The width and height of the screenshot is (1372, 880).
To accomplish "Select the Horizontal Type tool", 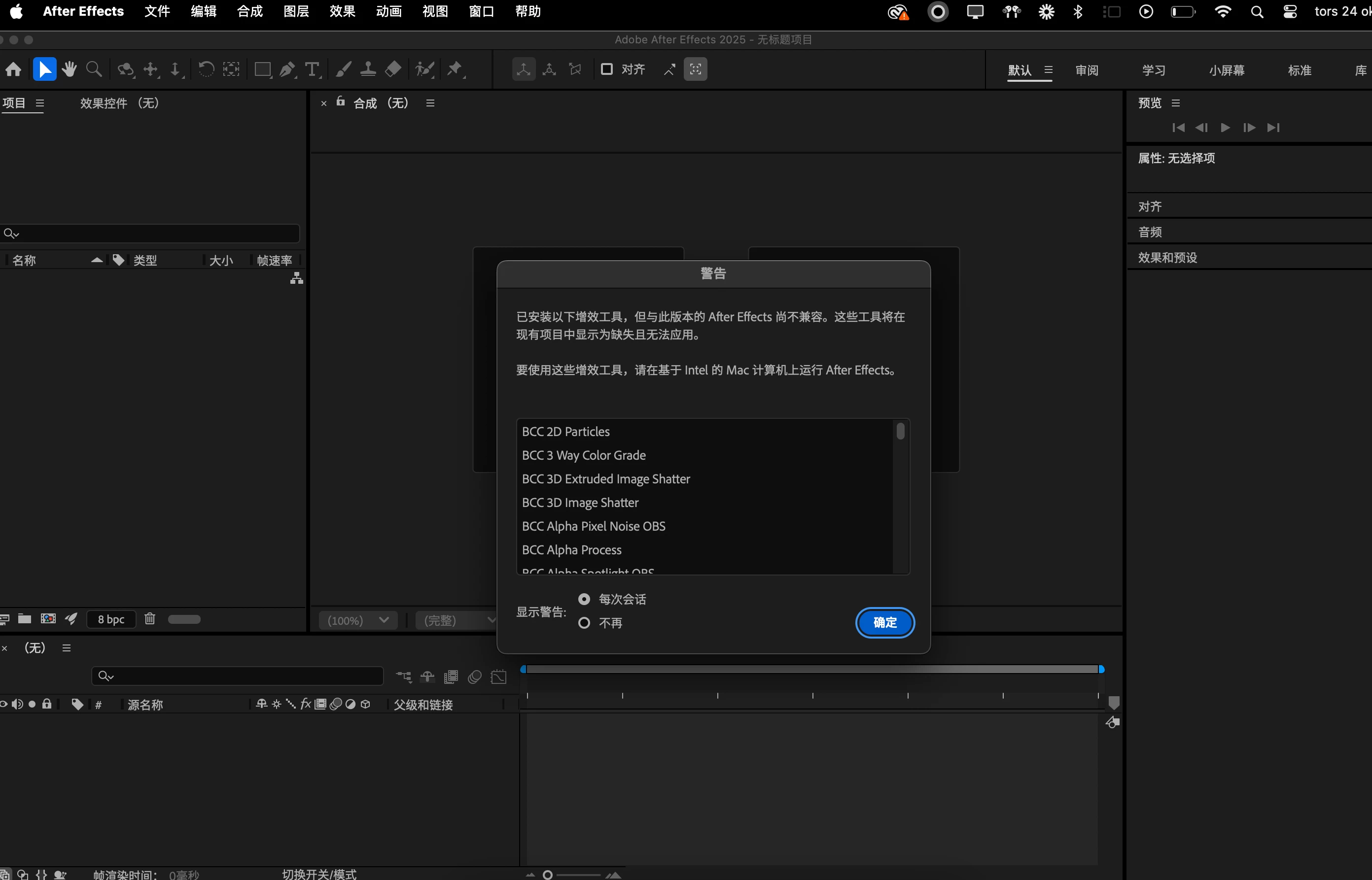I will point(312,69).
